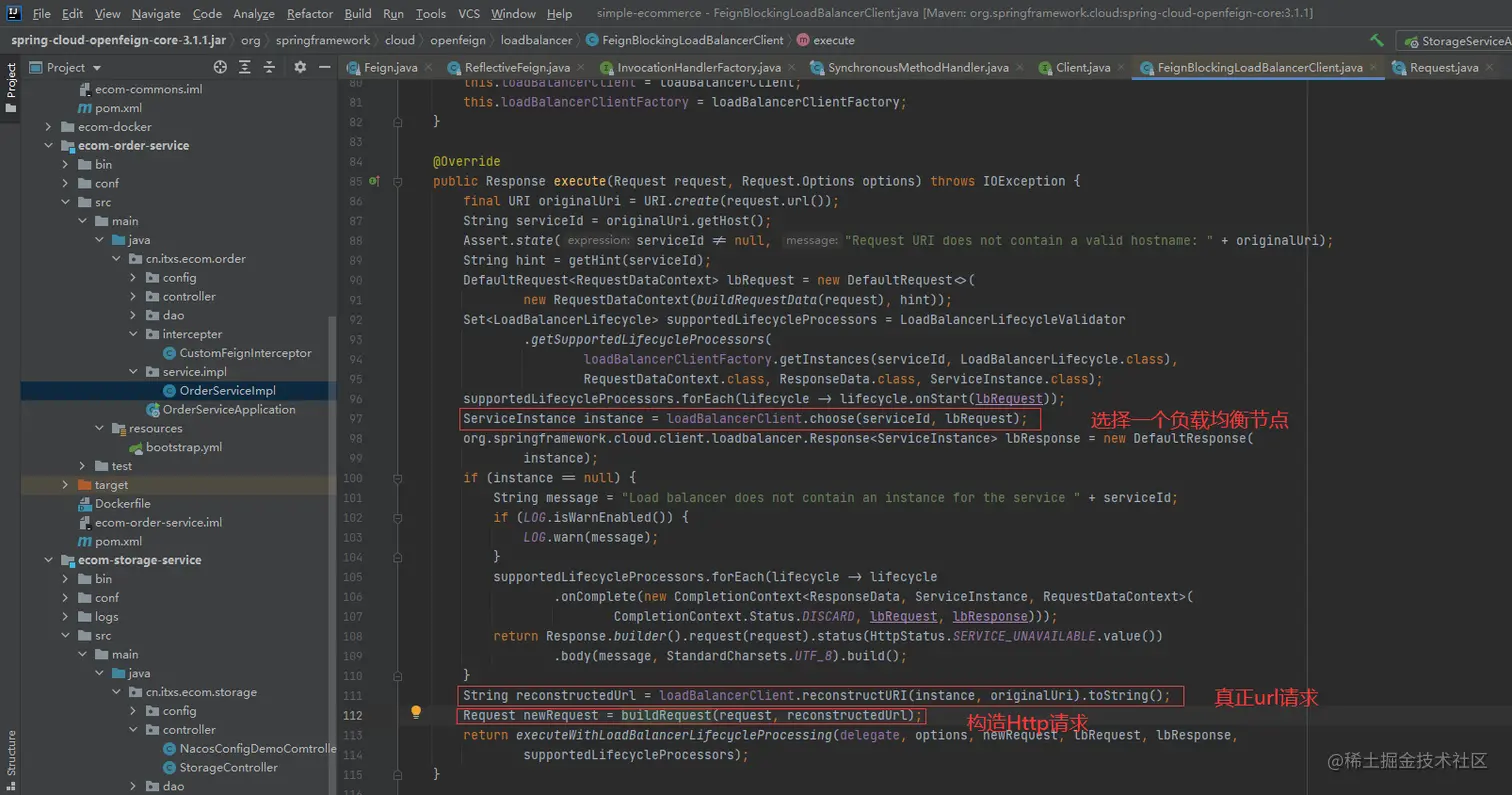Open the File menu
Image resolution: width=1512 pixels, height=795 pixels.
pos(42,14)
